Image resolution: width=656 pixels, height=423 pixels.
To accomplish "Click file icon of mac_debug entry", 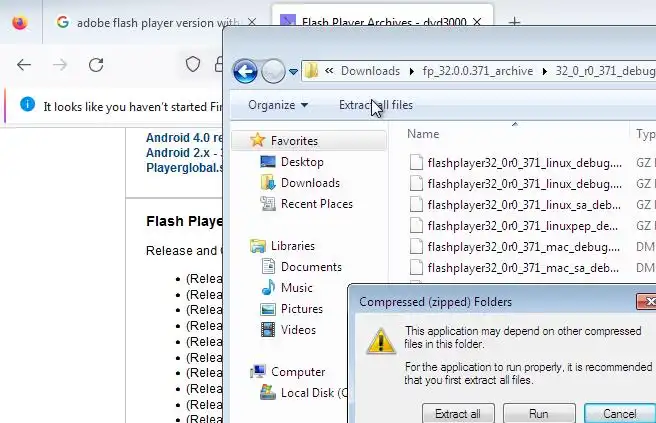I will tap(416, 246).
